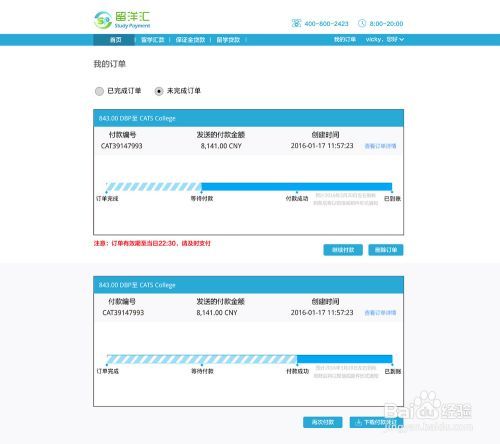Click the 再次付款 button

(x=323, y=422)
